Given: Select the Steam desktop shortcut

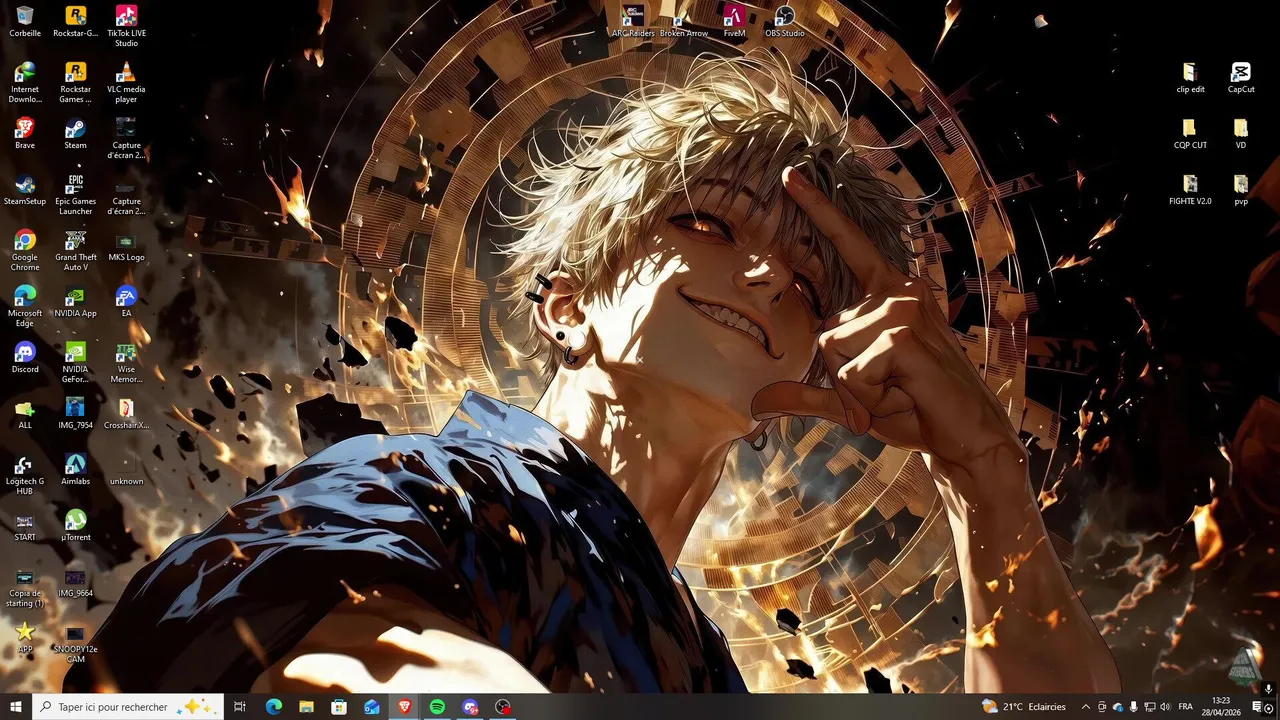Looking at the screenshot, I should (x=75, y=134).
